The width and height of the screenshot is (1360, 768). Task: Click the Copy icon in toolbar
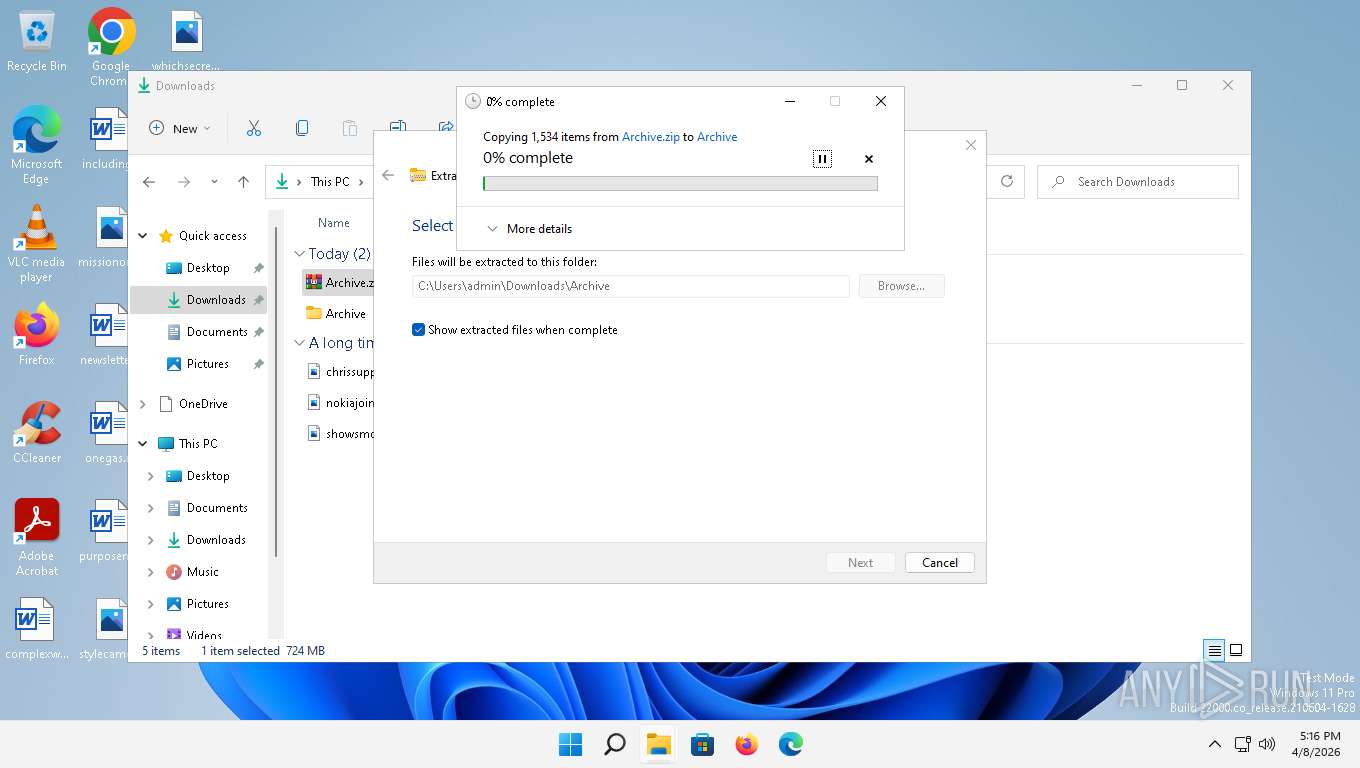[x=302, y=128]
